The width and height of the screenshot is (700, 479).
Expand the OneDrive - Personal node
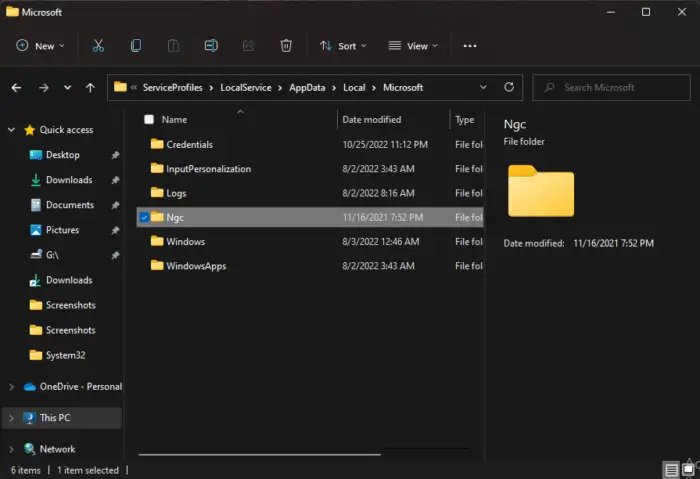(x=12, y=387)
